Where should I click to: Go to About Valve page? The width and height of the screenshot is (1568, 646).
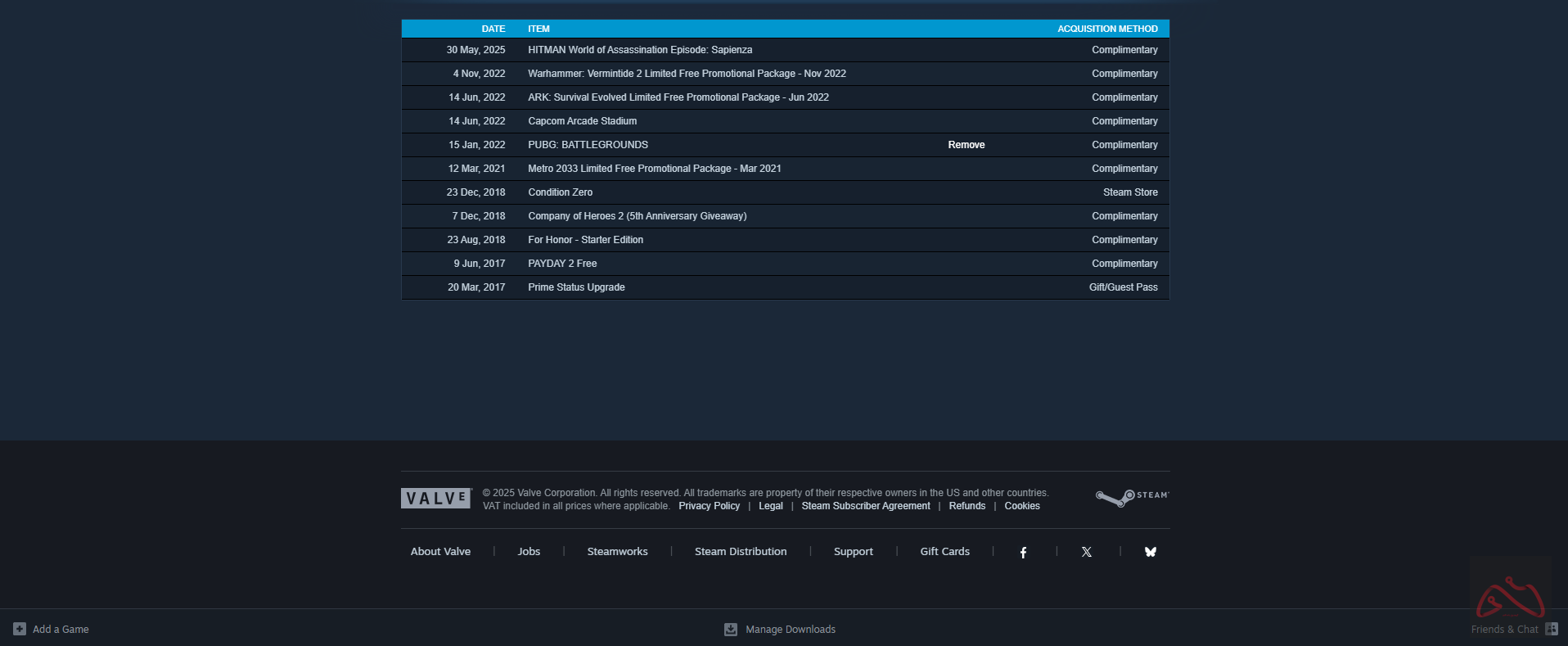[x=440, y=552]
